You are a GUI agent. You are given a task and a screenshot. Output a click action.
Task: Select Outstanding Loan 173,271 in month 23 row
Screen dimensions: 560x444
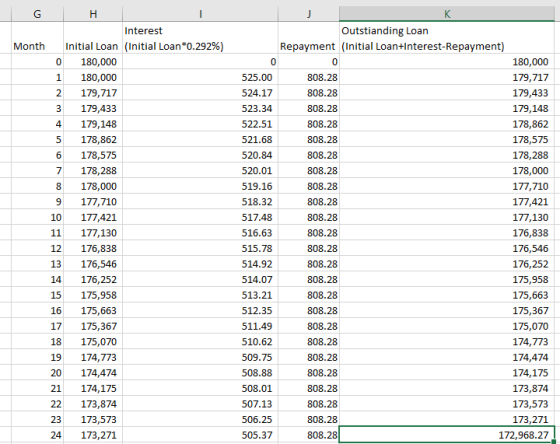447,419
